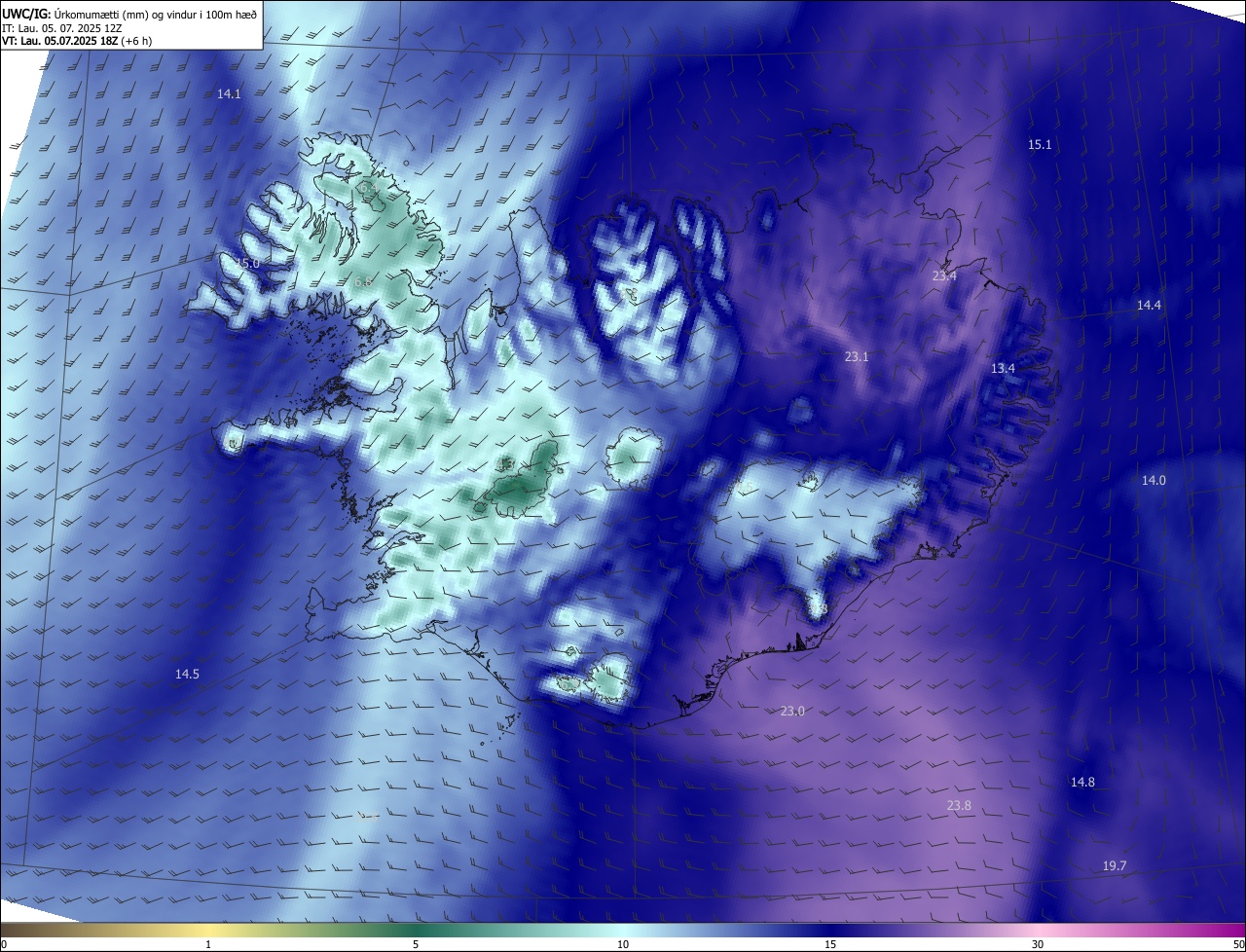Click the colorbar tick label 15
Screen dimensions: 1246x952
(x=830, y=944)
